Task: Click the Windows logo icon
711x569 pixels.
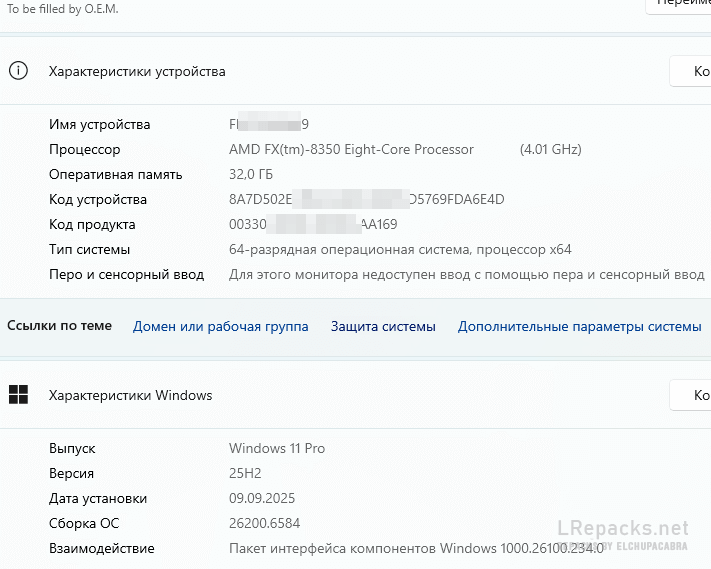Action: click(x=18, y=395)
